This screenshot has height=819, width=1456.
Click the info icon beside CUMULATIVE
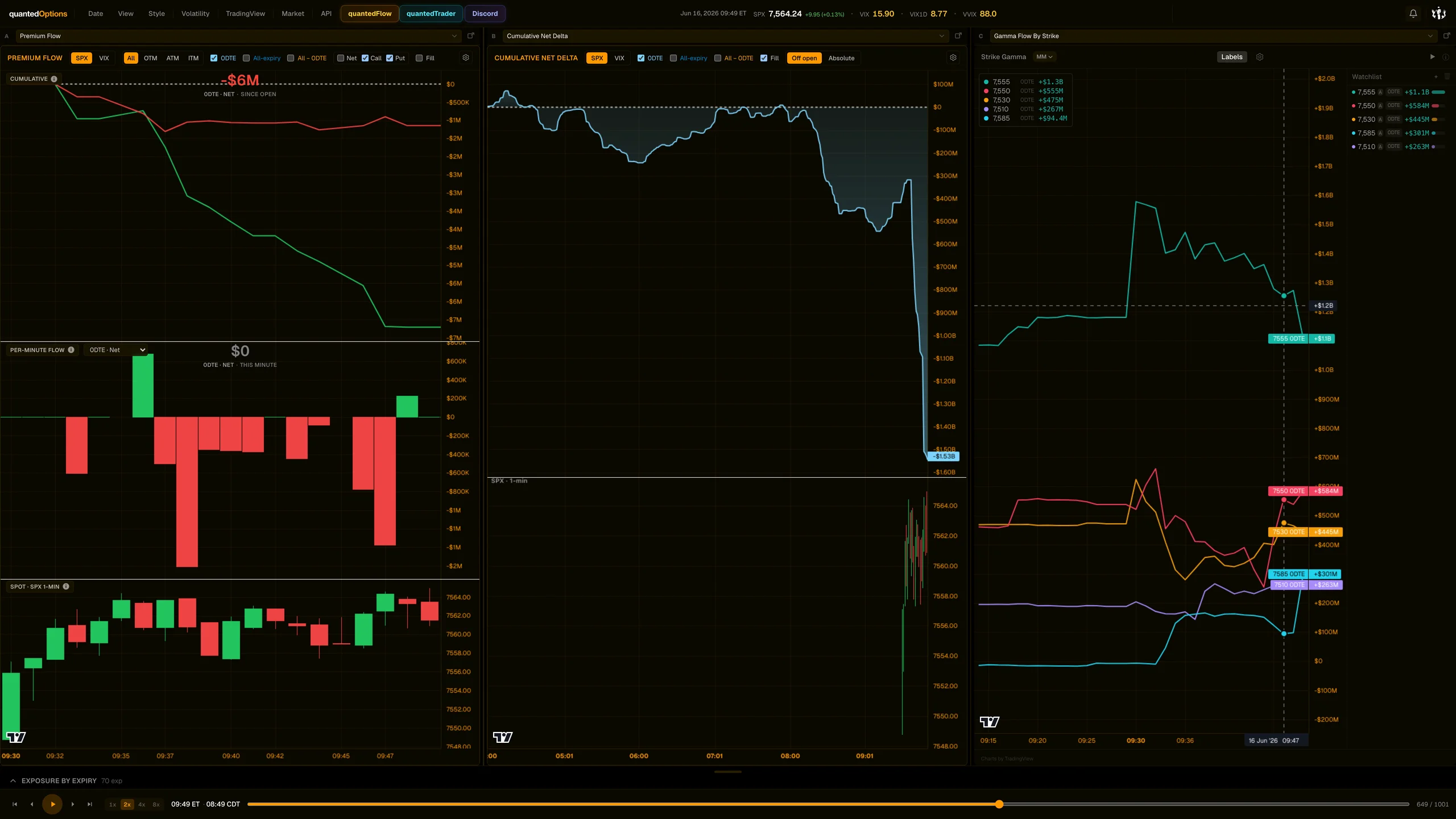(x=54, y=79)
